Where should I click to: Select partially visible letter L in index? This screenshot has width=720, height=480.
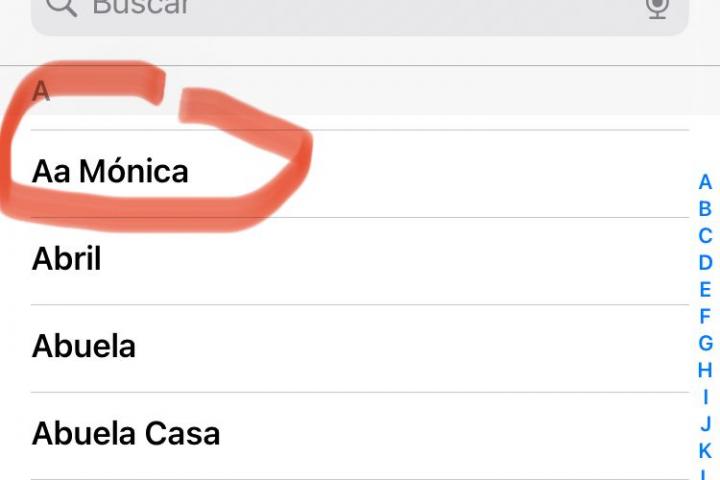tap(705, 475)
